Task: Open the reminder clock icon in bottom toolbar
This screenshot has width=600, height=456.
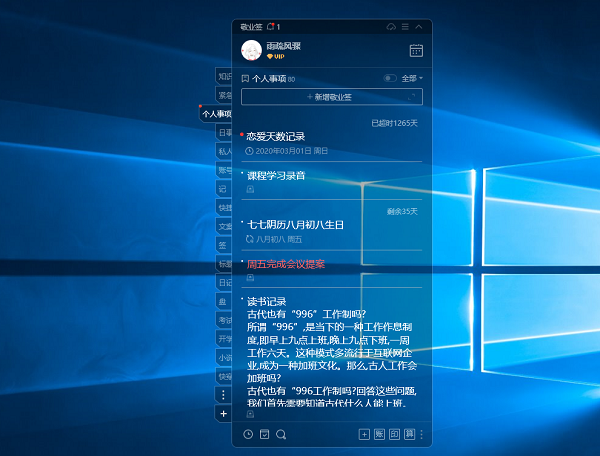Action: click(x=248, y=434)
